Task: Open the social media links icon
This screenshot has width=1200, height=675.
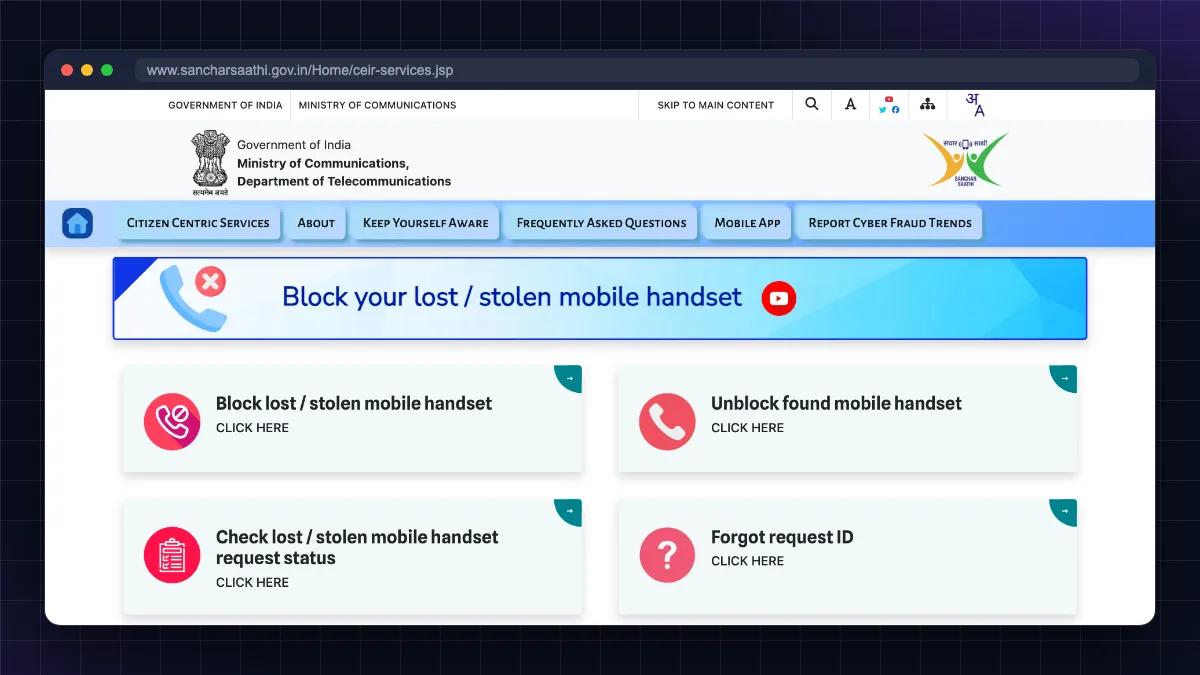Action: (889, 104)
